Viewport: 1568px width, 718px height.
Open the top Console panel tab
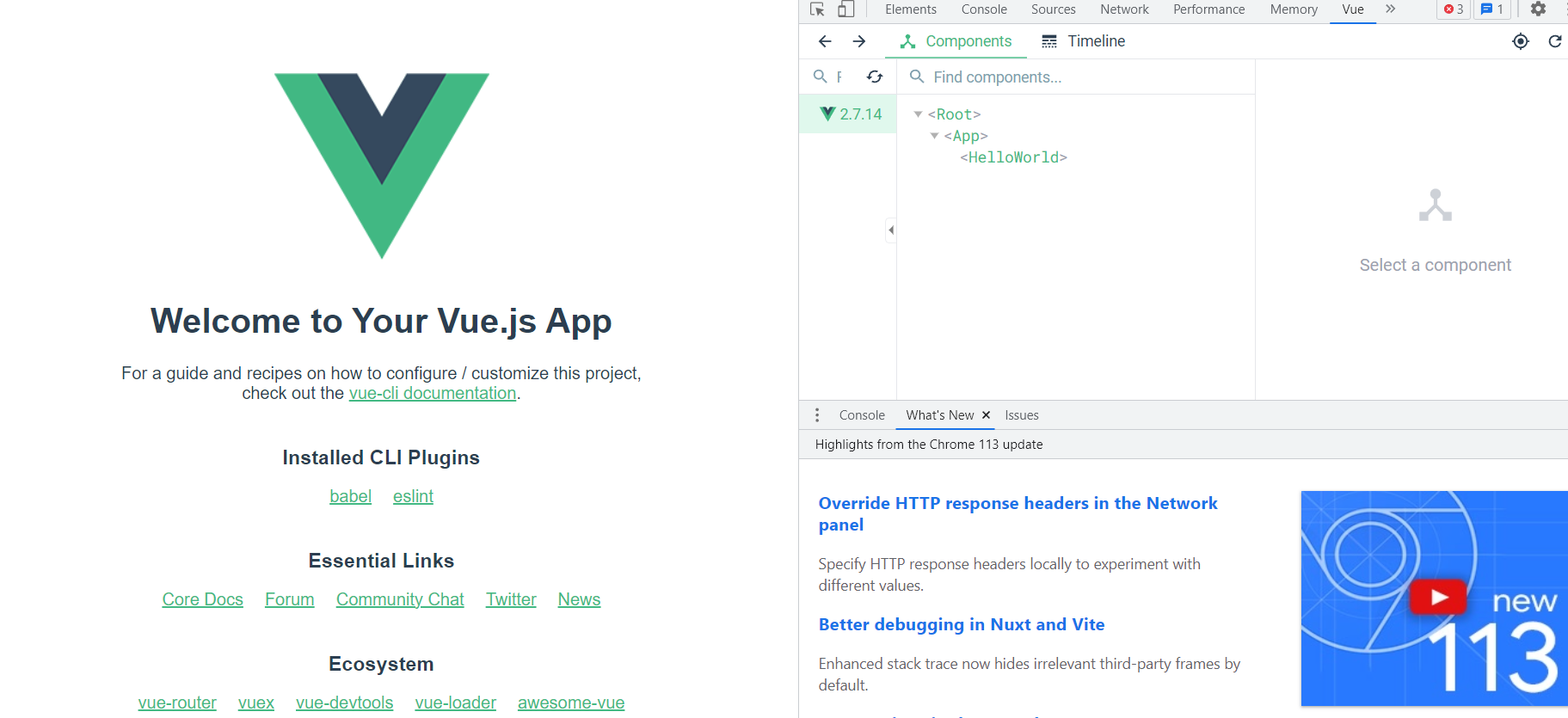pyautogui.click(x=984, y=9)
